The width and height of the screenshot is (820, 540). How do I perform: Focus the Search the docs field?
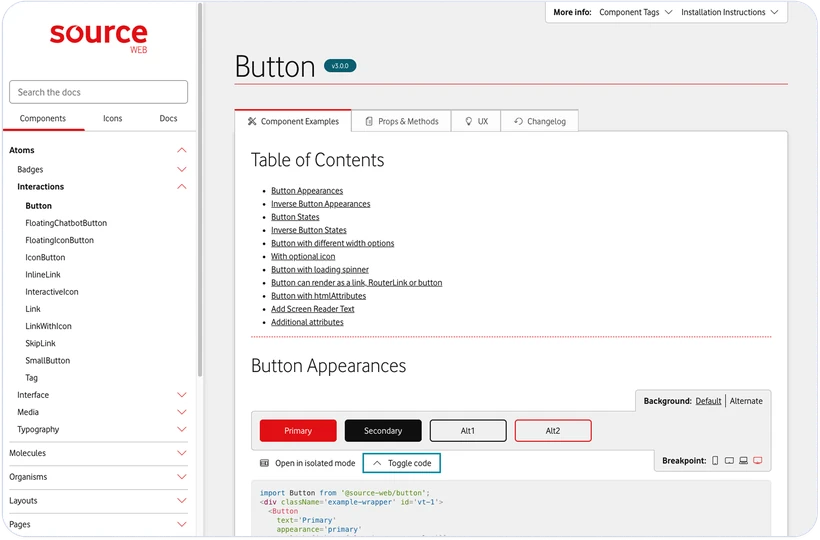(x=98, y=93)
